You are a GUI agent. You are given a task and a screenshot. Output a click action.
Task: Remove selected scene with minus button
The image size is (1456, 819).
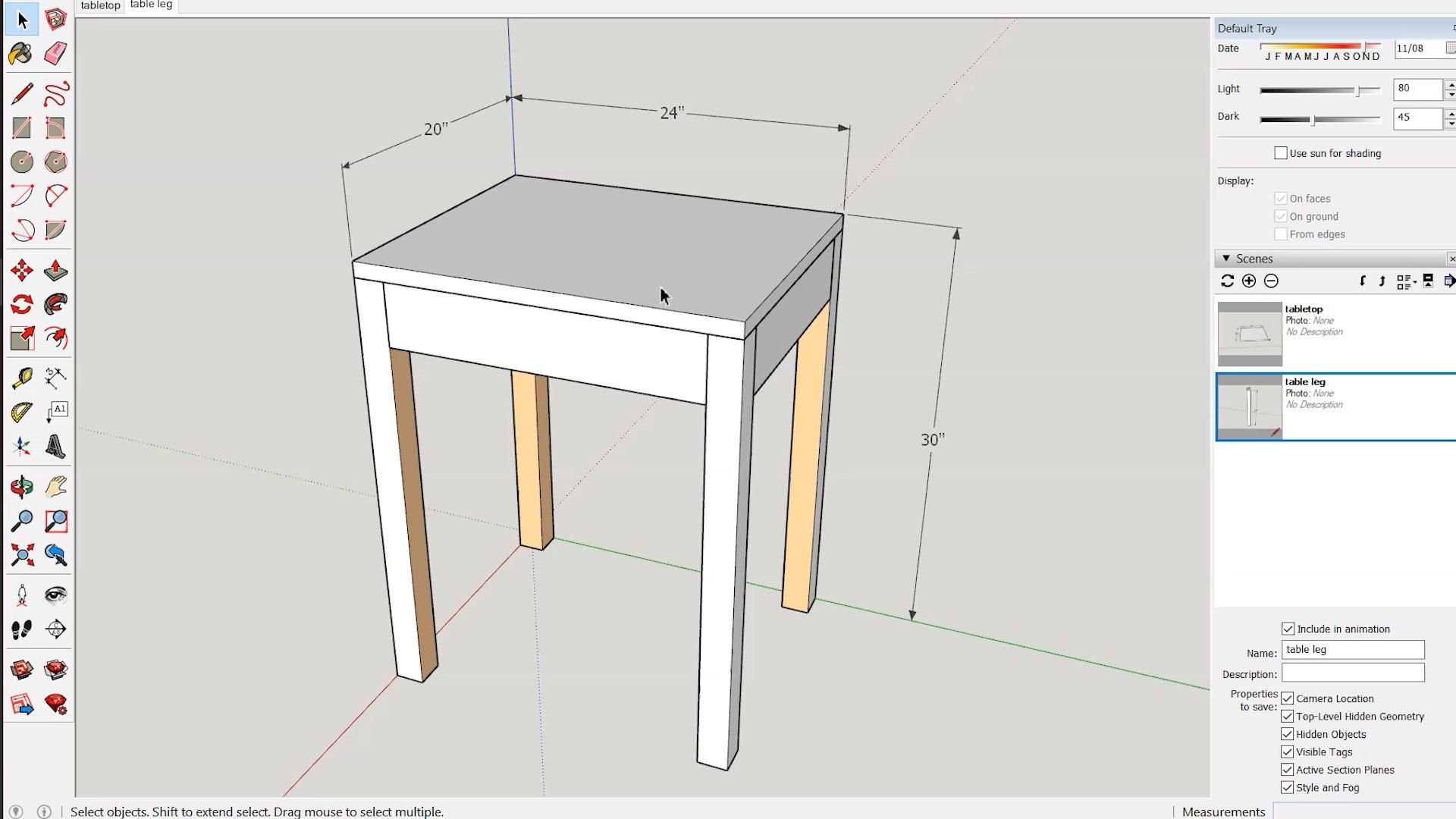(1271, 281)
